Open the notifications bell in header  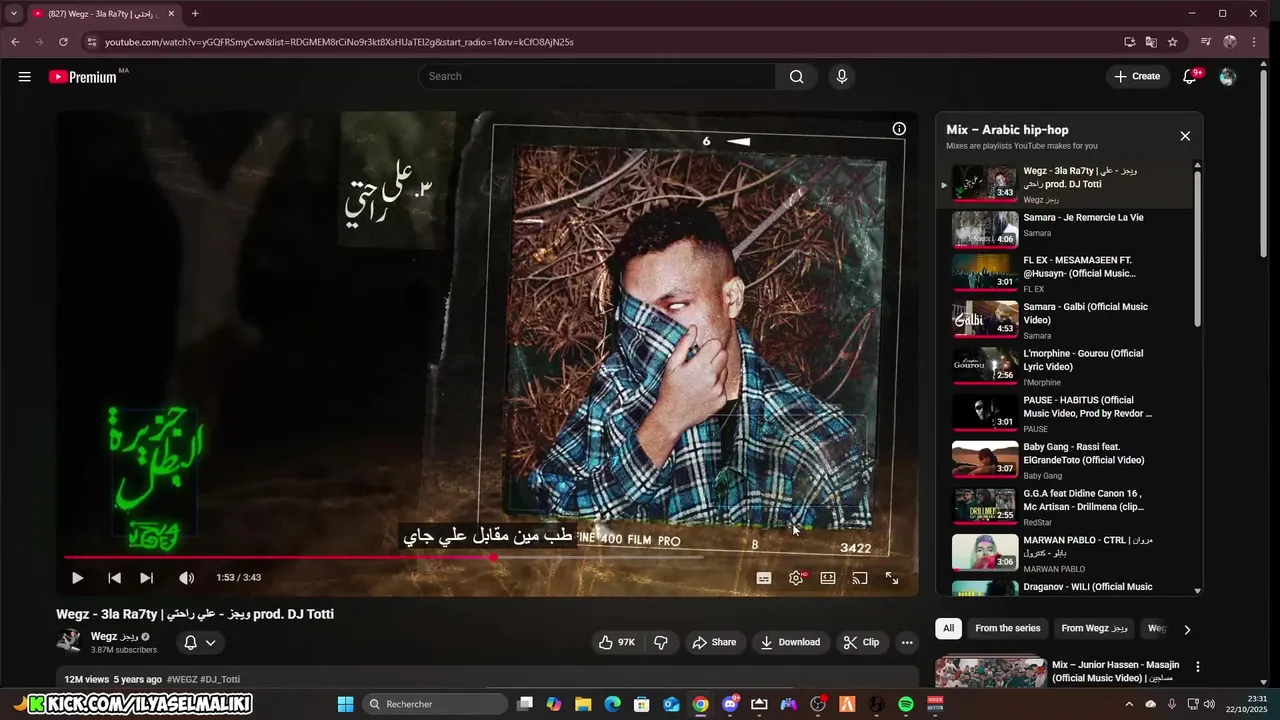point(1189,76)
